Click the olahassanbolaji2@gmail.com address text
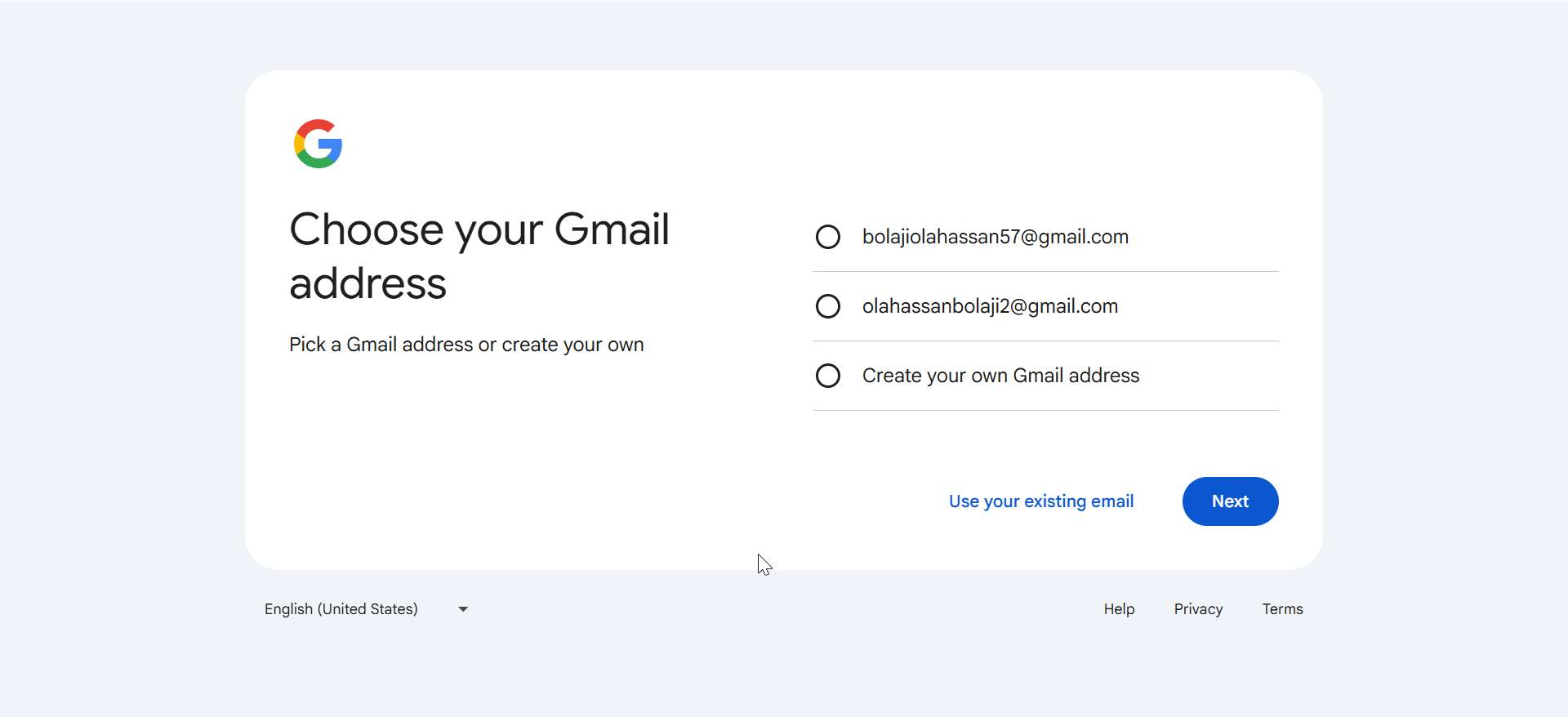The height and width of the screenshot is (717, 1568). tap(990, 306)
